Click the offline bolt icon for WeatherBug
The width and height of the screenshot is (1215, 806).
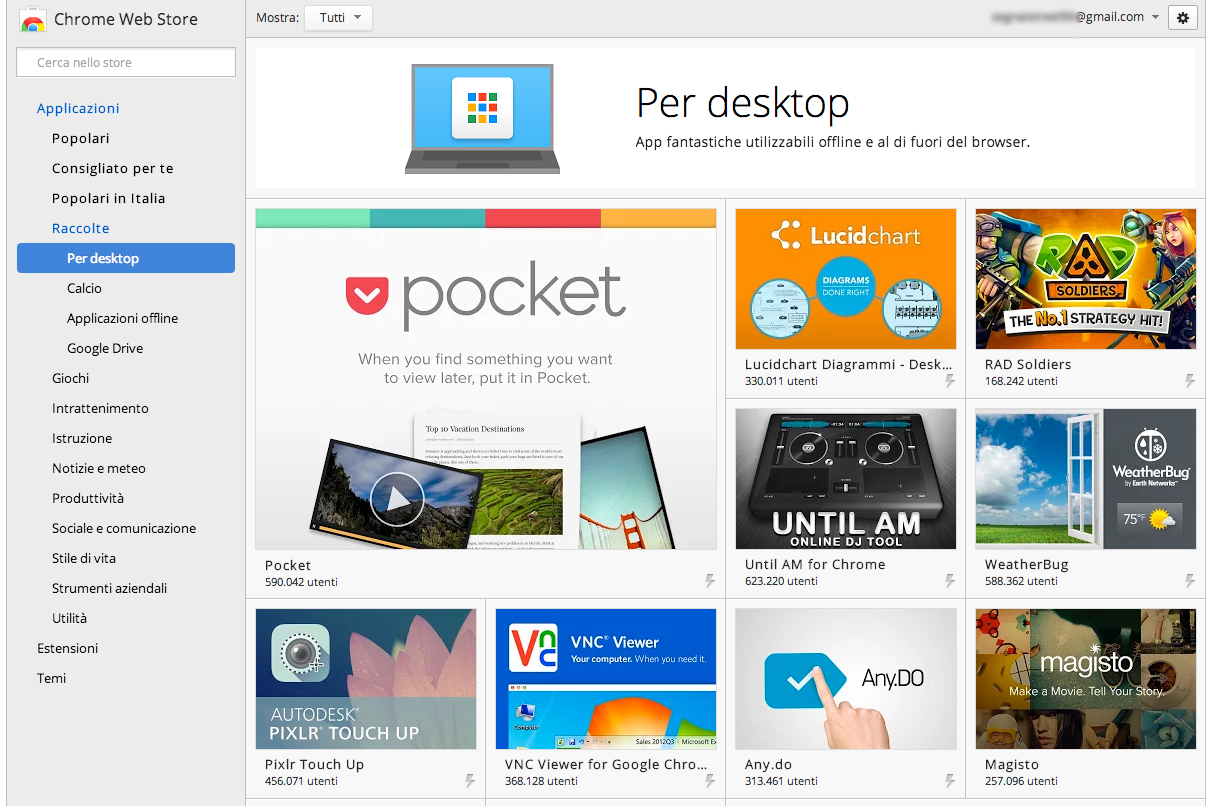tap(1190, 581)
